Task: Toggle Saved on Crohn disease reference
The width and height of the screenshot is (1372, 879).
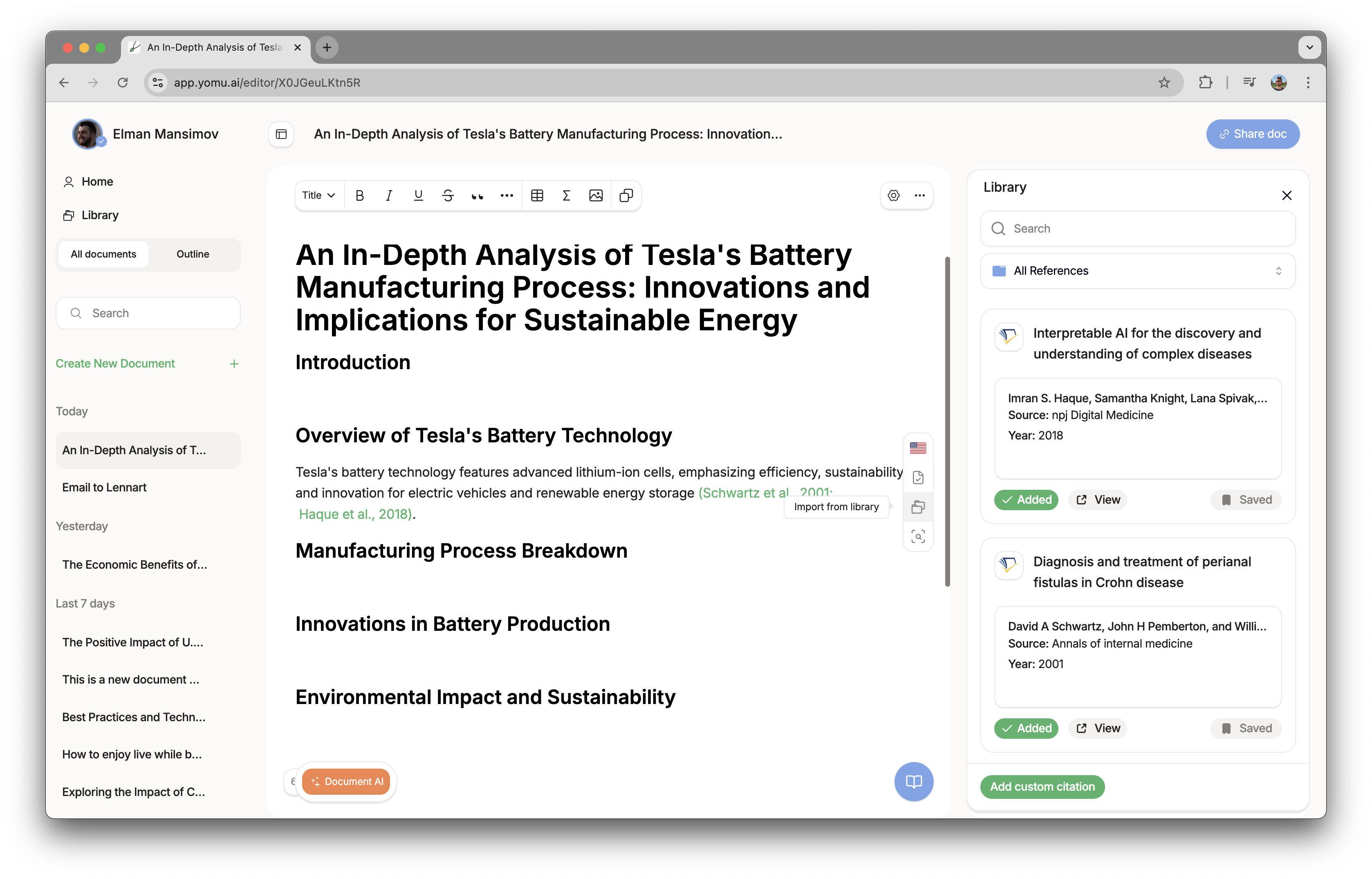Action: click(1246, 728)
